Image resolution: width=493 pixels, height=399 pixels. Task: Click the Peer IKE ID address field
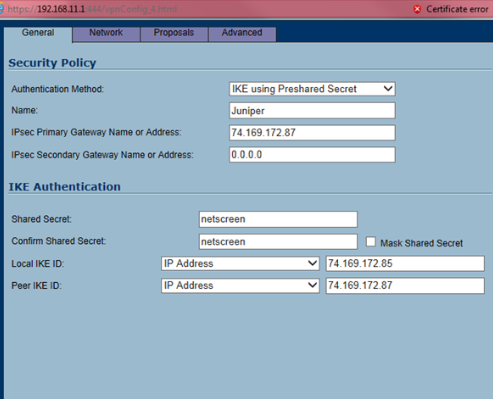pos(405,286)
